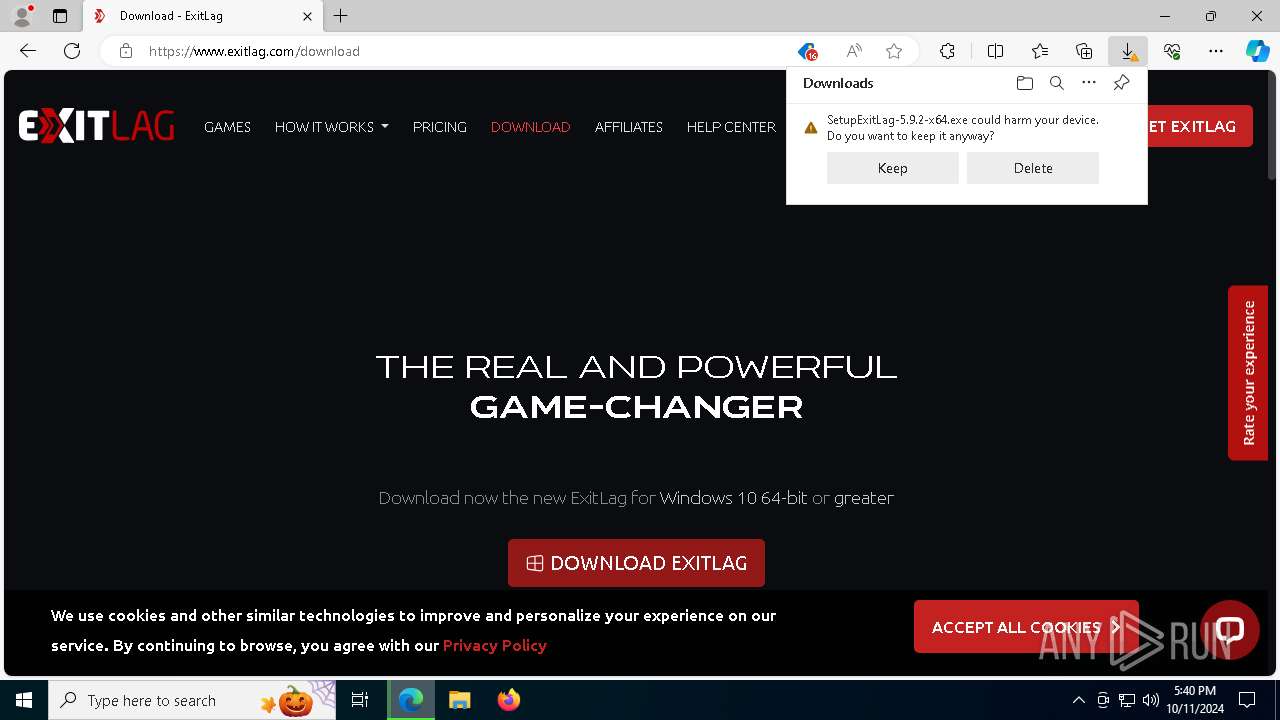The width and height of the screenshot is (1280, 720).
Task: Launch Copilot sidebar icon
Action: coord(1258,51)
